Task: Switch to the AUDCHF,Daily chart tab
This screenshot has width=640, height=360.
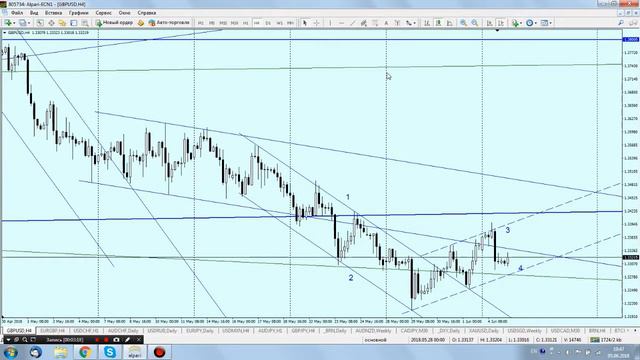Action: 123,331
